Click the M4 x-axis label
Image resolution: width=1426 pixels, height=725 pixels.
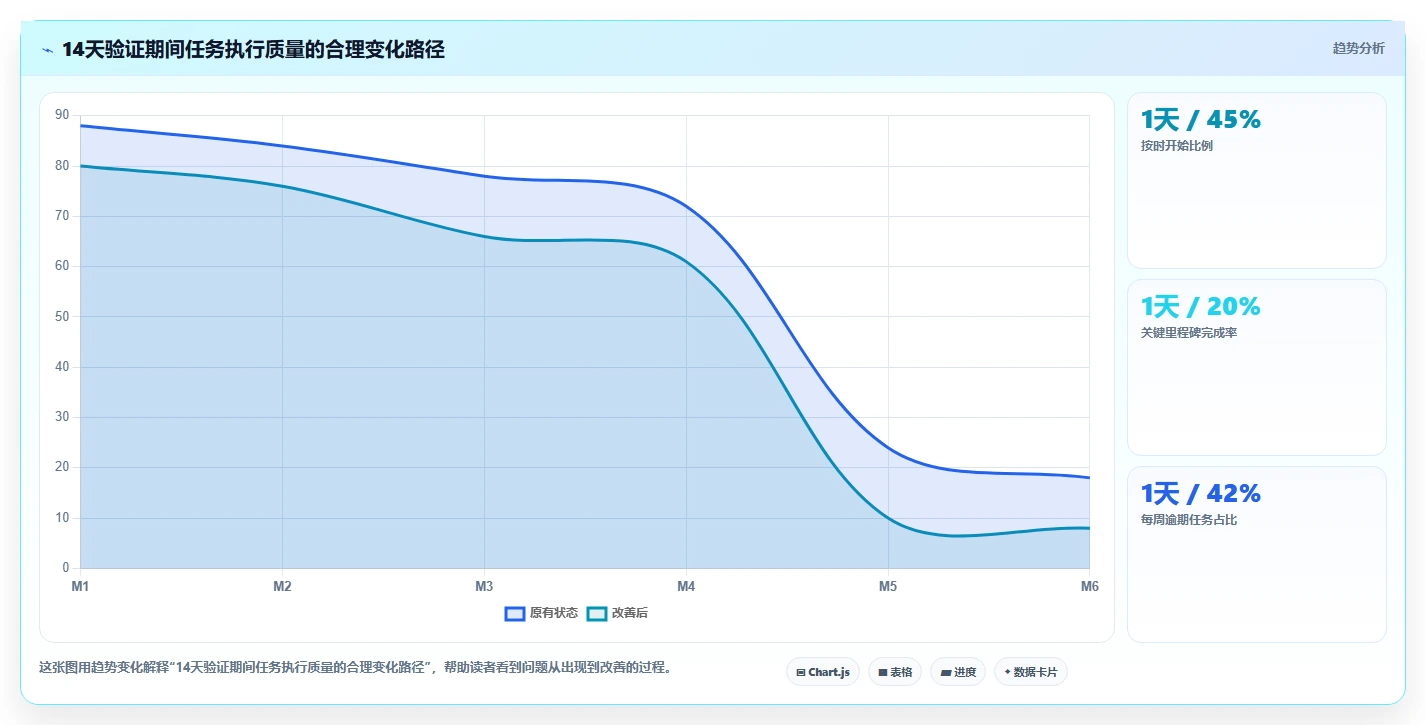[x=686, y=587]
